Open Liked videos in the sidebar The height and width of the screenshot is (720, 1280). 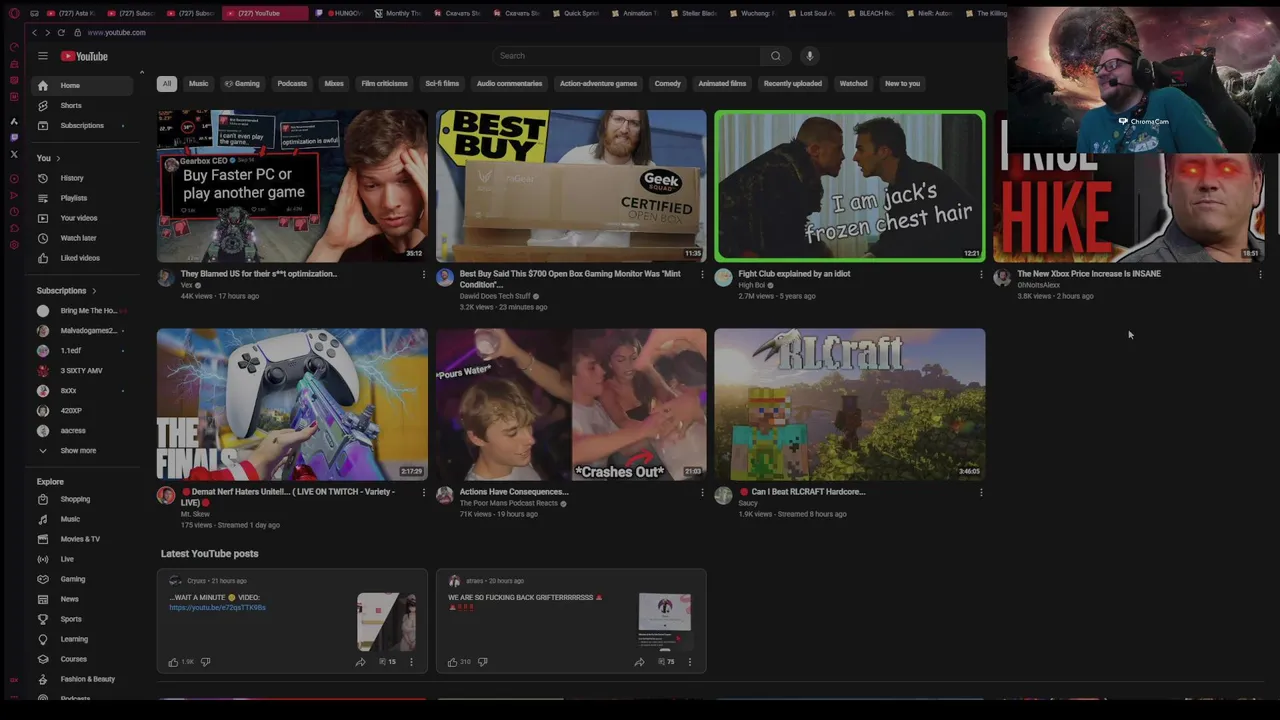tap(82, 258)
